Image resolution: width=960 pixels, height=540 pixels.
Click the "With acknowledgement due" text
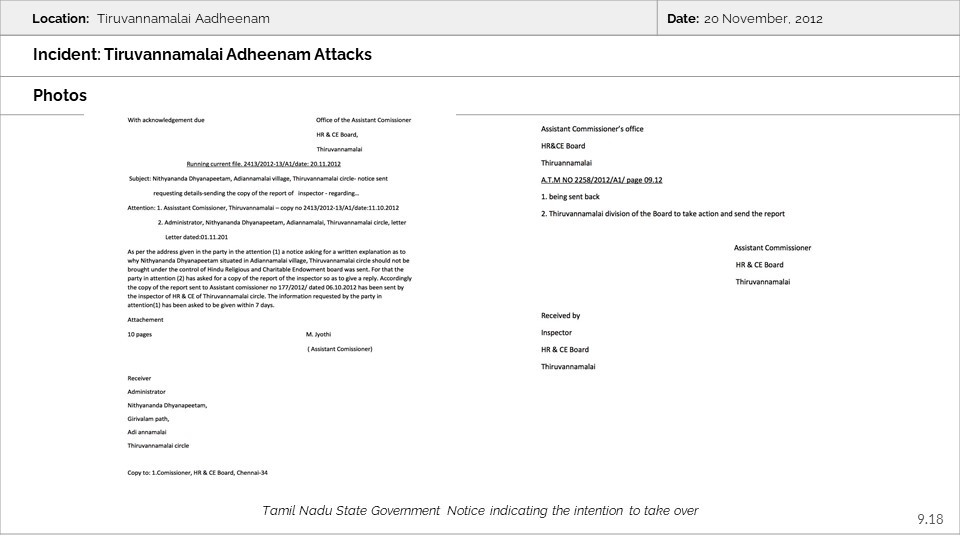166,120
